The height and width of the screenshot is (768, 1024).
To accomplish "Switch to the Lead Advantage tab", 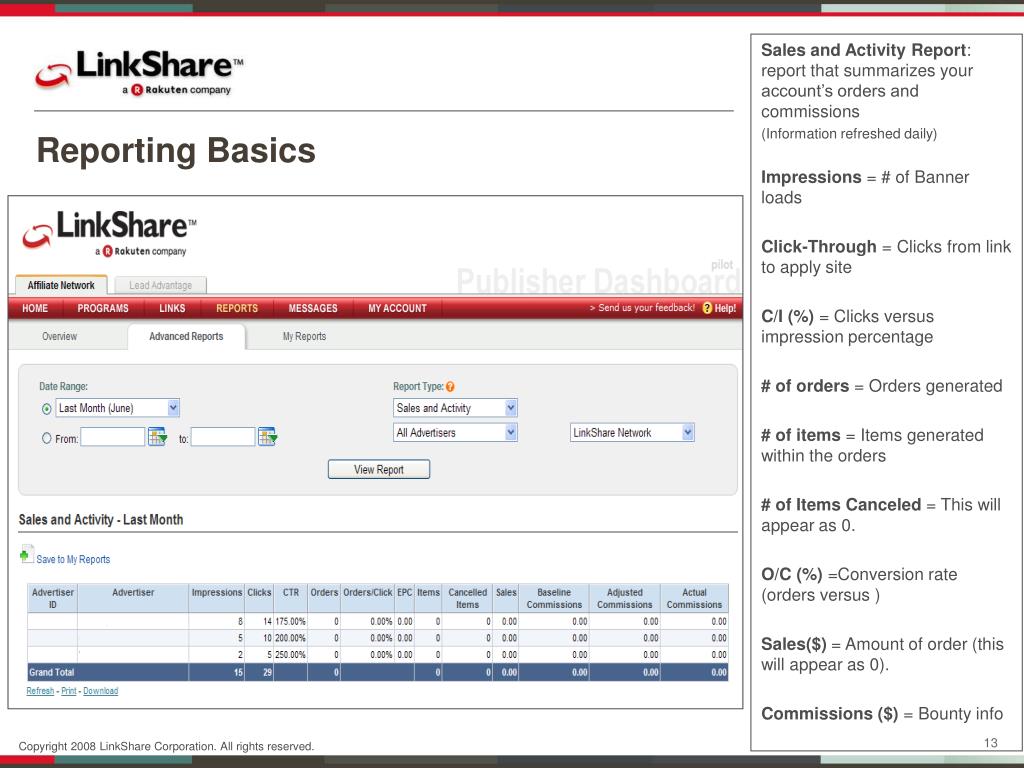I will click(x=161, y=285).
